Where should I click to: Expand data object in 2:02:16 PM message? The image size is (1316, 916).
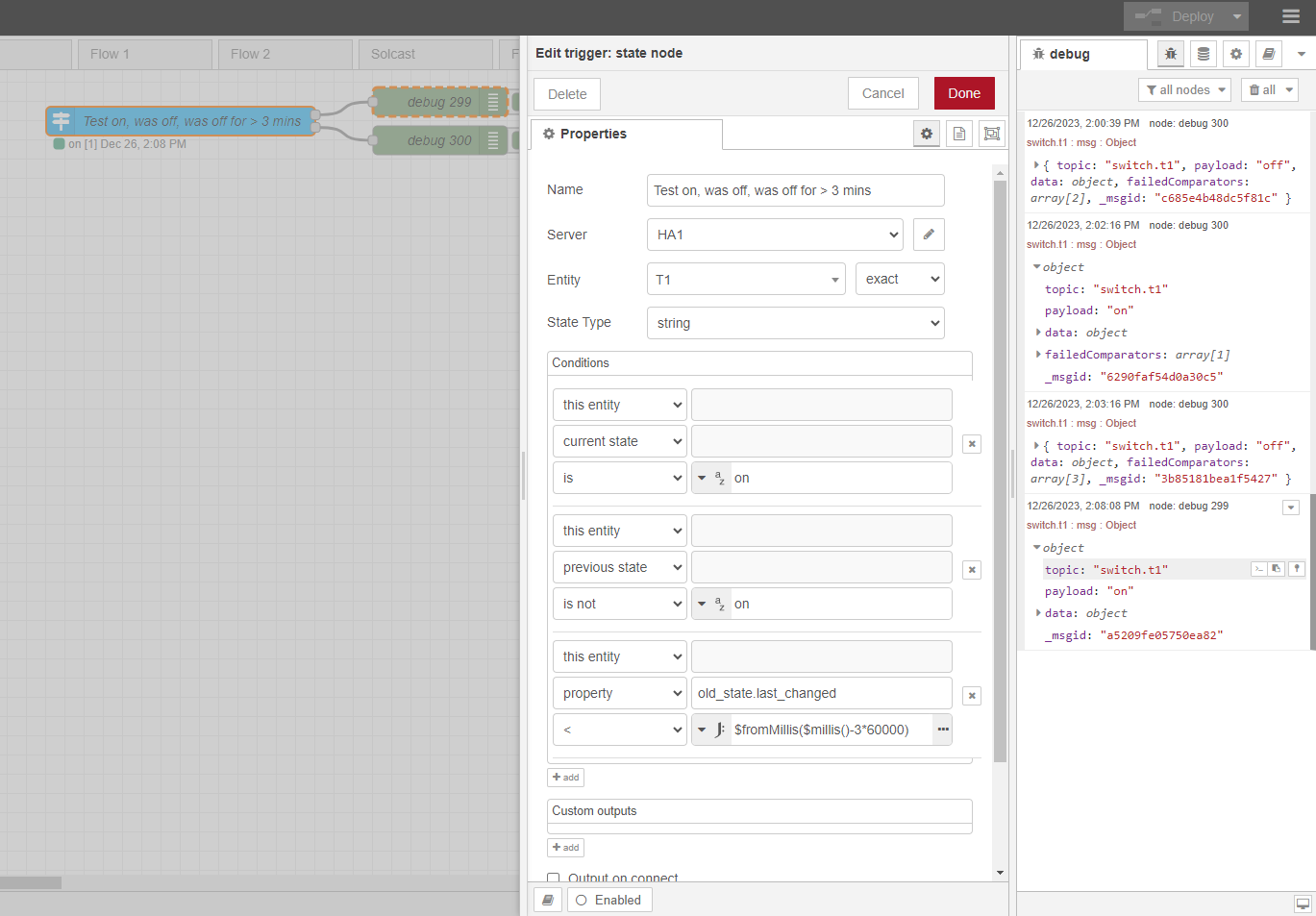(x=1039, y=333)
